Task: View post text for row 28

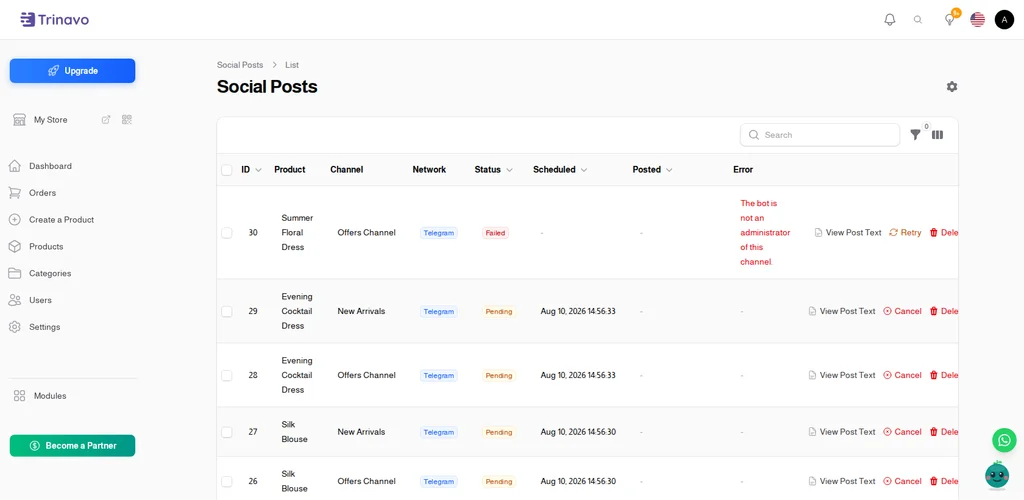Action: point(842,375)
